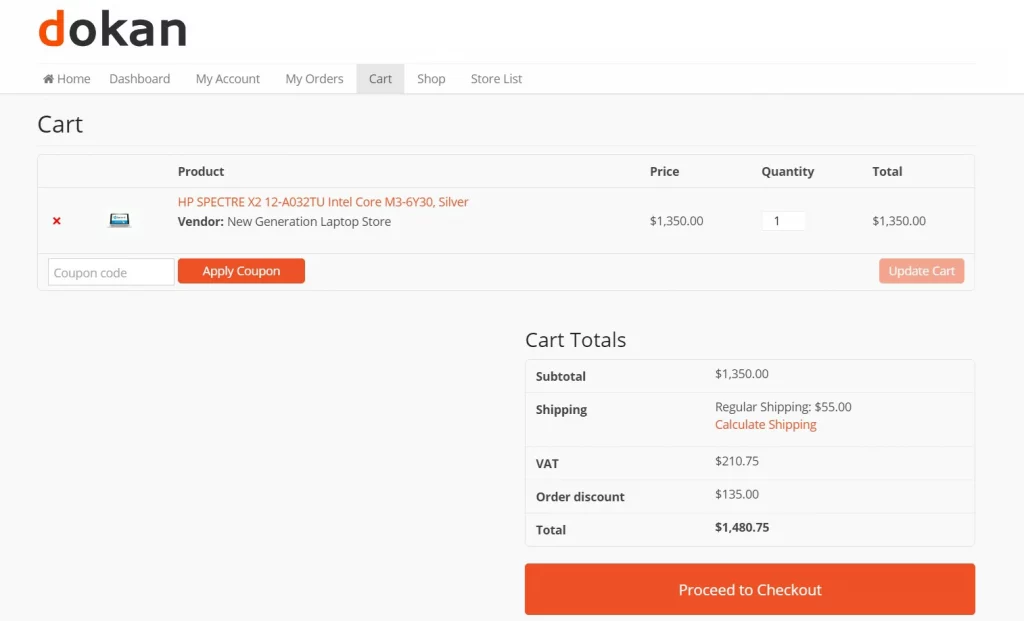This screenshot has height=621, width=1024.
Task: Click the Subtotal label
Action: pos(560,376)
